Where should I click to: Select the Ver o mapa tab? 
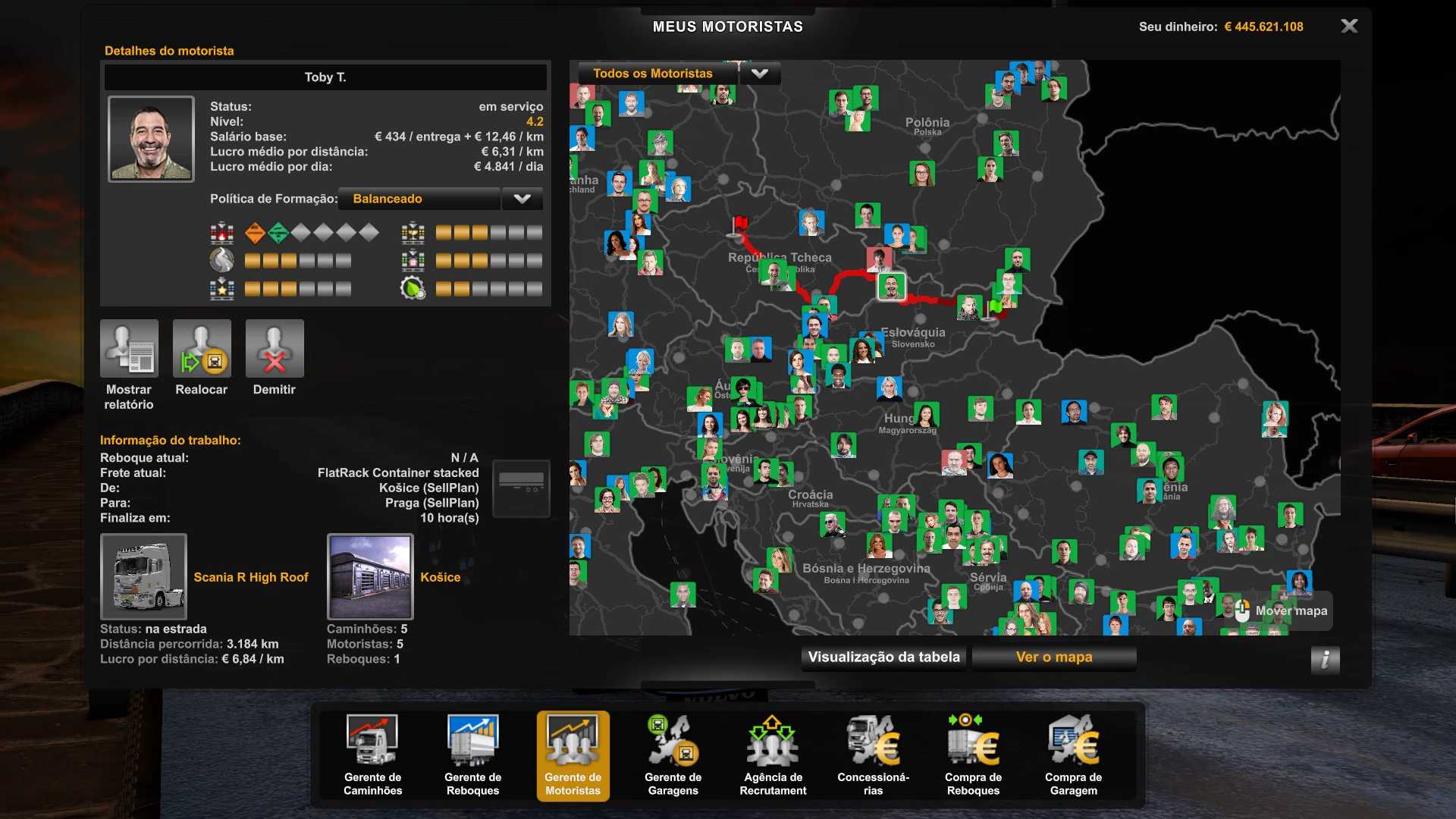(1053, 657)
